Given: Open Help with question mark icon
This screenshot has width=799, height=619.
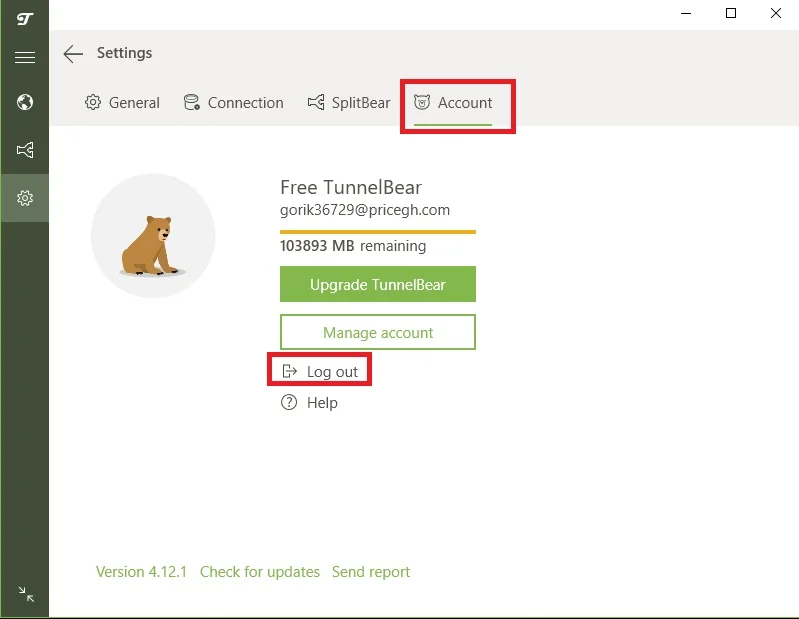Looking at the screenshot, I should tap(309, 403).
